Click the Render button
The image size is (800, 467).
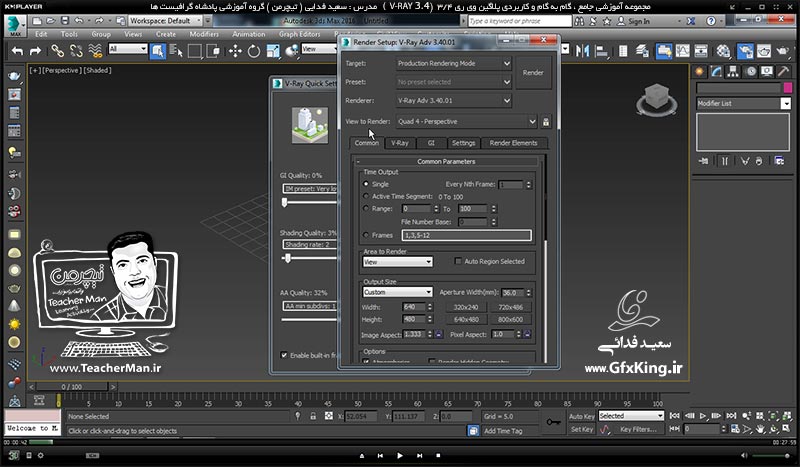(533, 72)
